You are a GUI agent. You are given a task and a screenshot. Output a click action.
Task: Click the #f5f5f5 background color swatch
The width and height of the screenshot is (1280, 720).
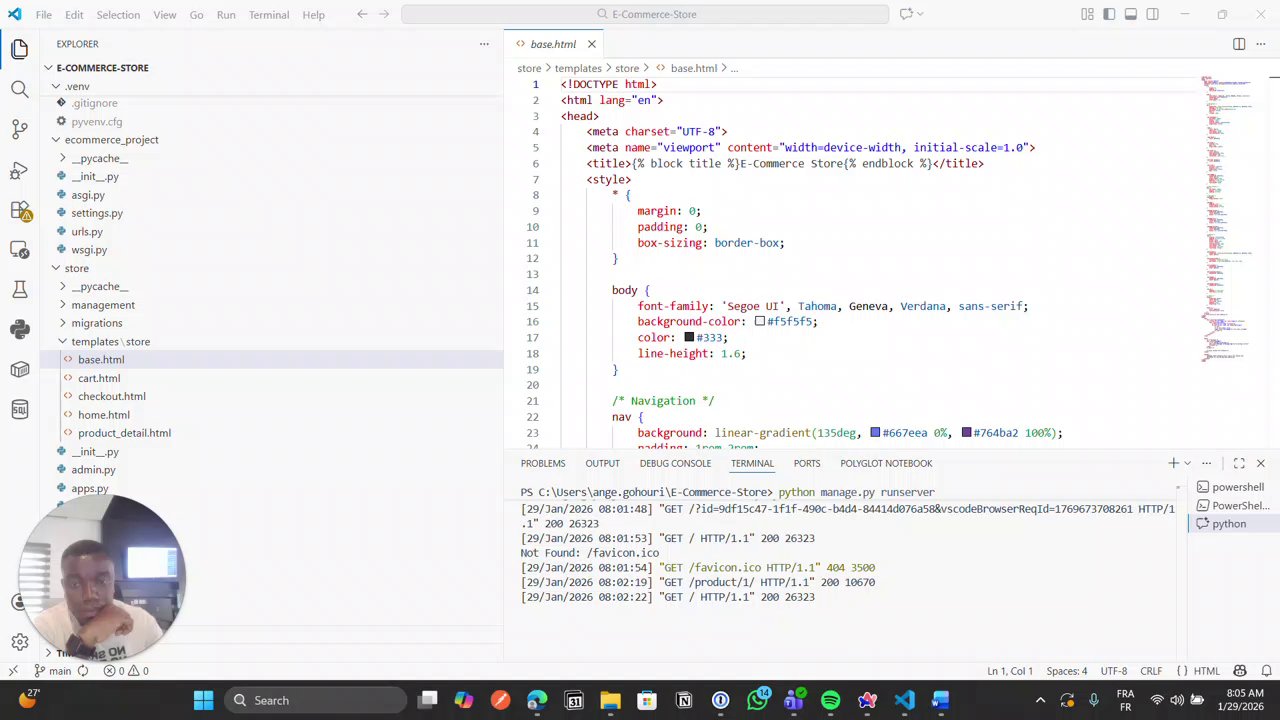[x=760, y=322]
